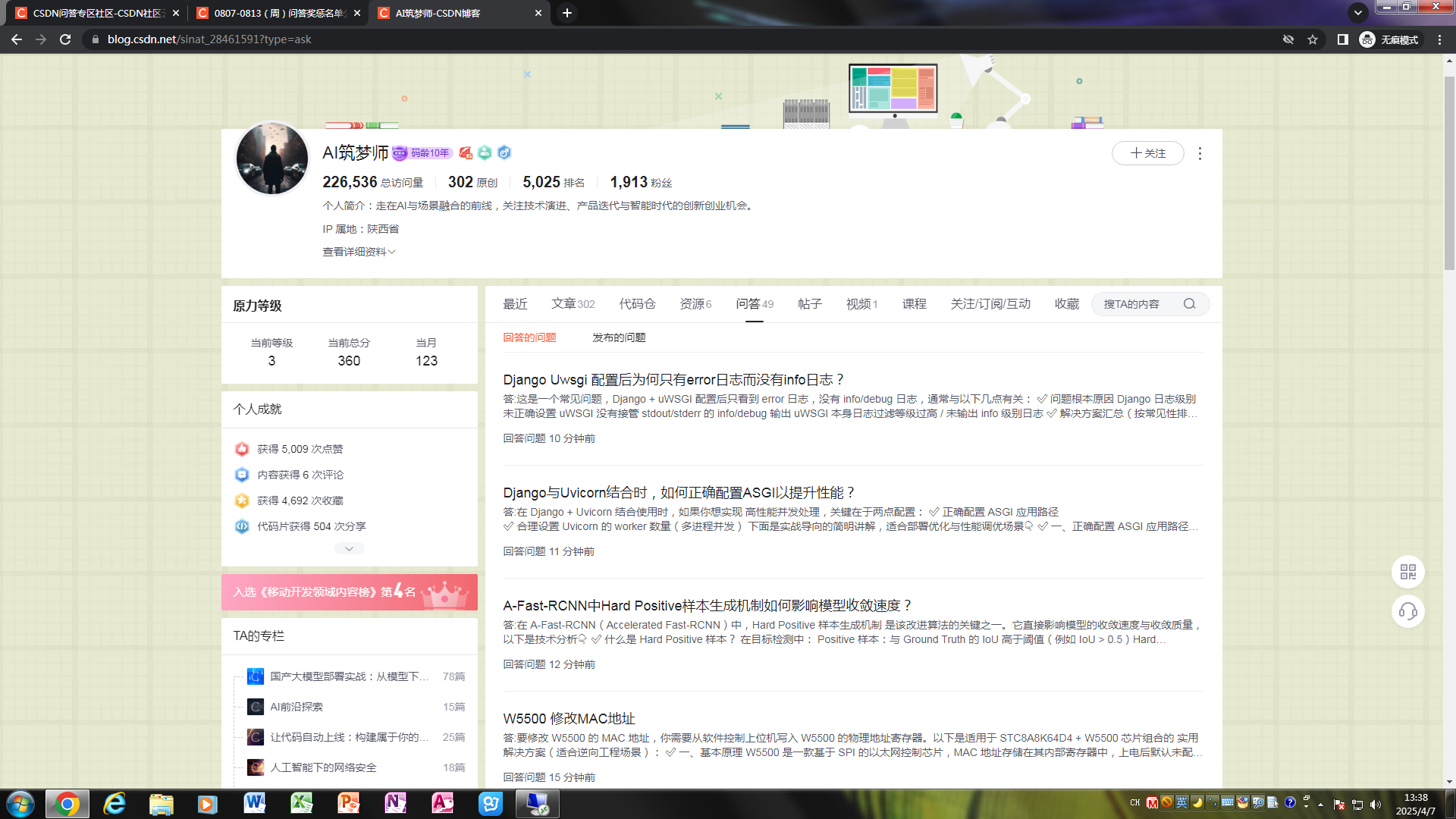
Task: Open the W5500 修改MAC地址 question
Action: pyautogui.click(x=569, y=719)
